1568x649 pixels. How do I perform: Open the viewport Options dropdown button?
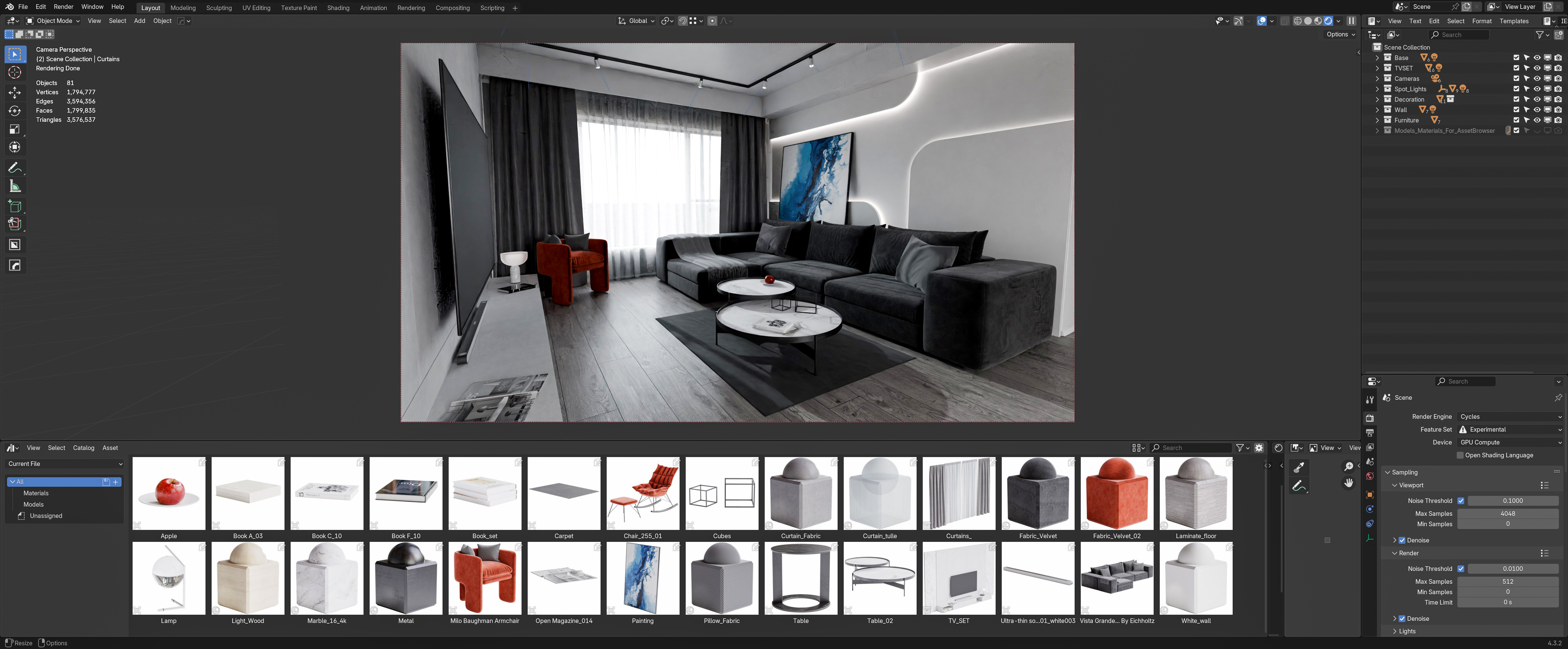(x=1340, y=35)
